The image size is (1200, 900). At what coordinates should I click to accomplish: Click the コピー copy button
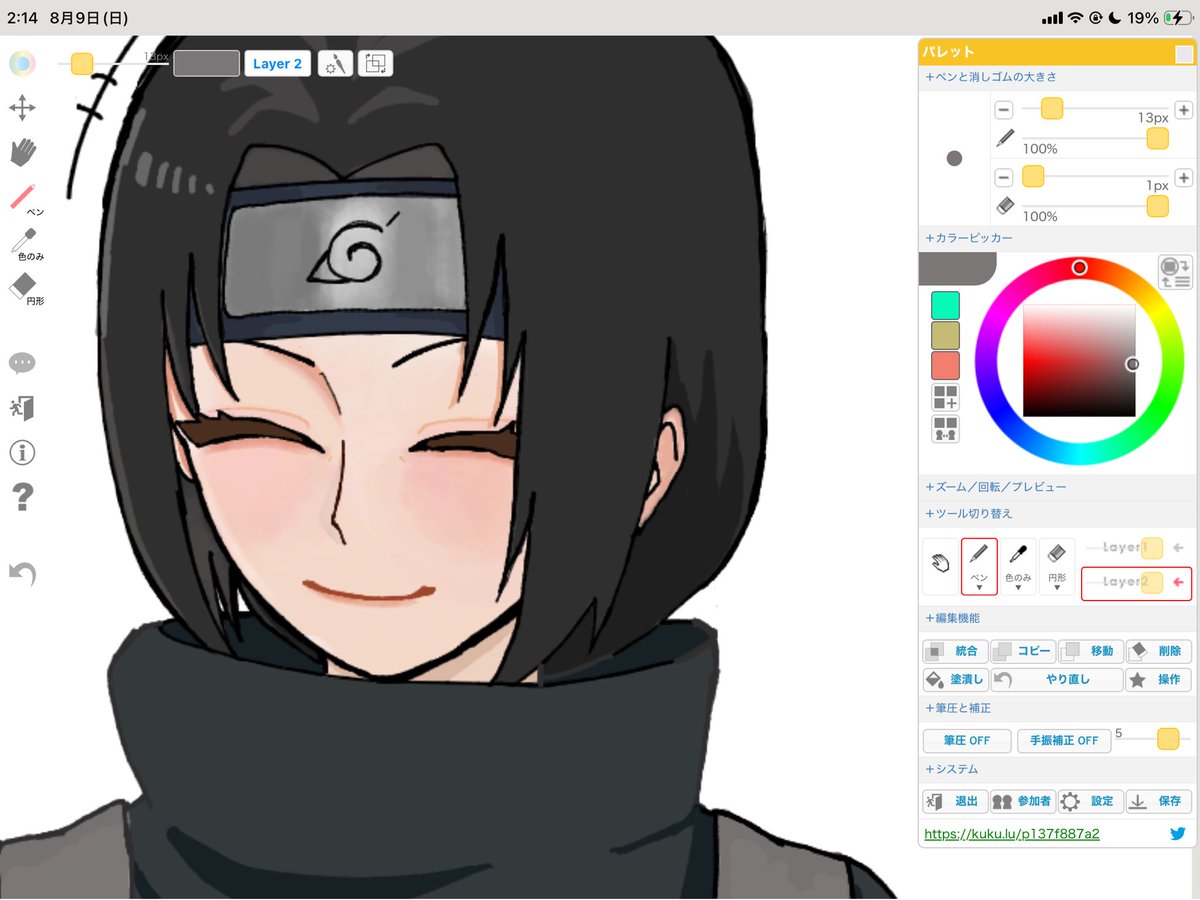[x=1023, y=651]
